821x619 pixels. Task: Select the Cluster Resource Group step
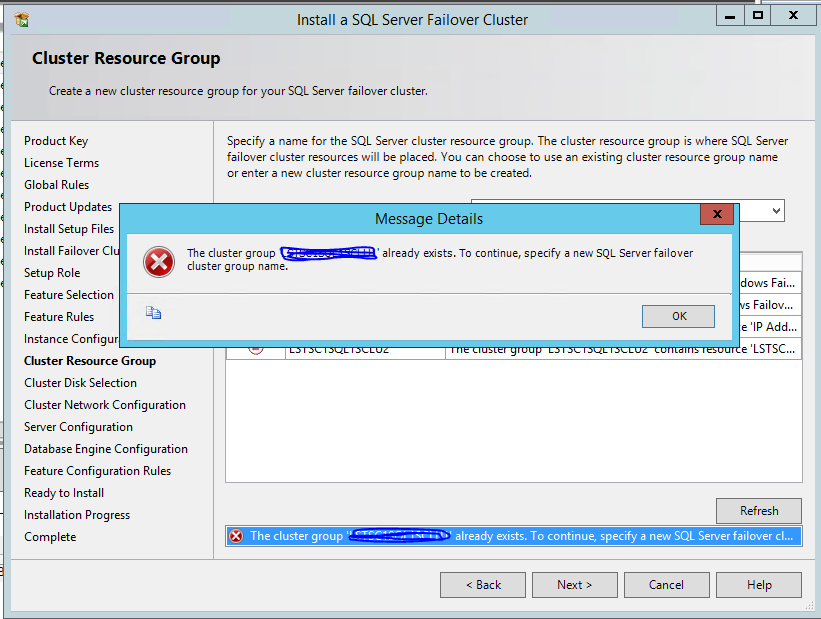click(90, 361)
